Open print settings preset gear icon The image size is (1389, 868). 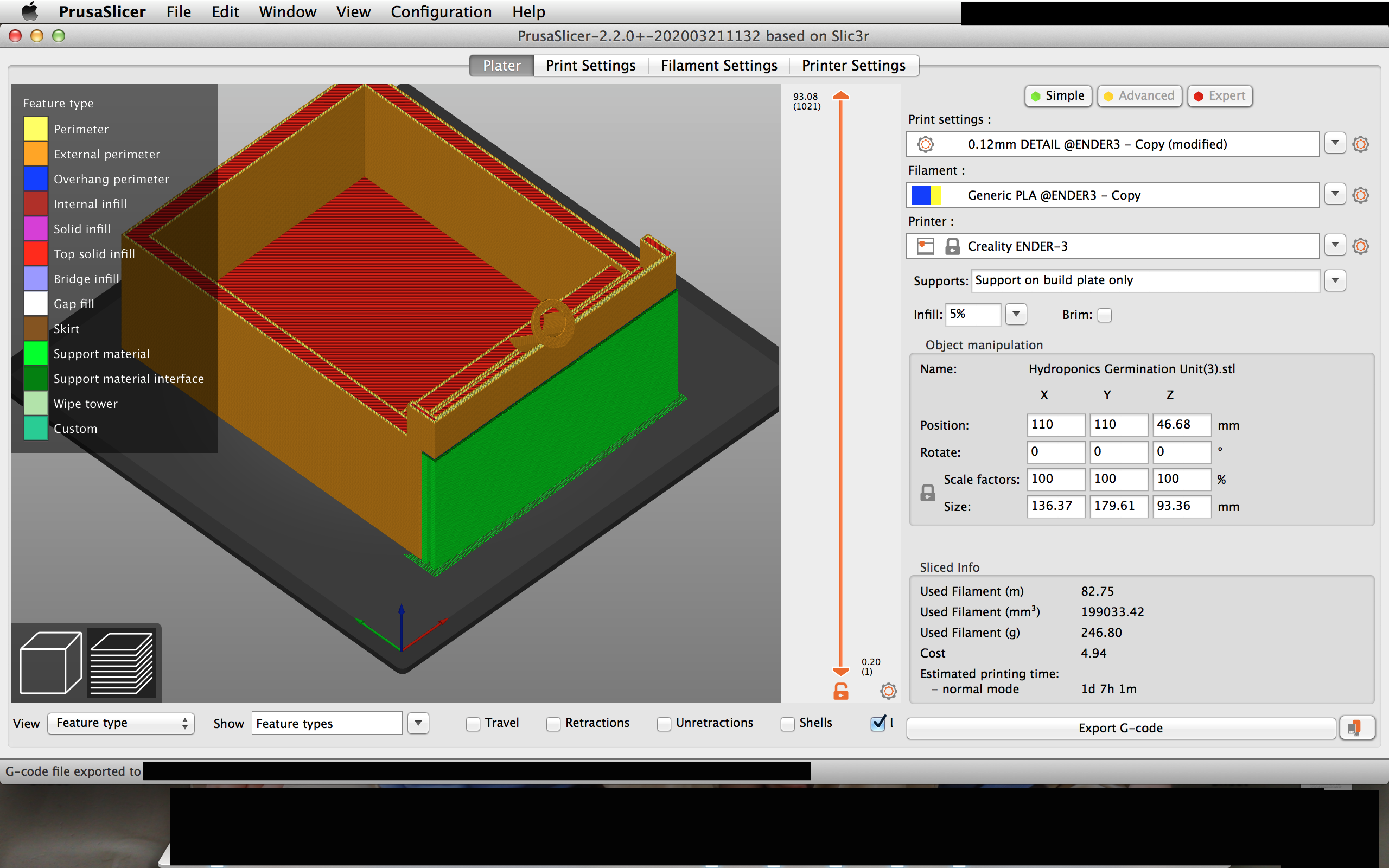(1360, 144)
